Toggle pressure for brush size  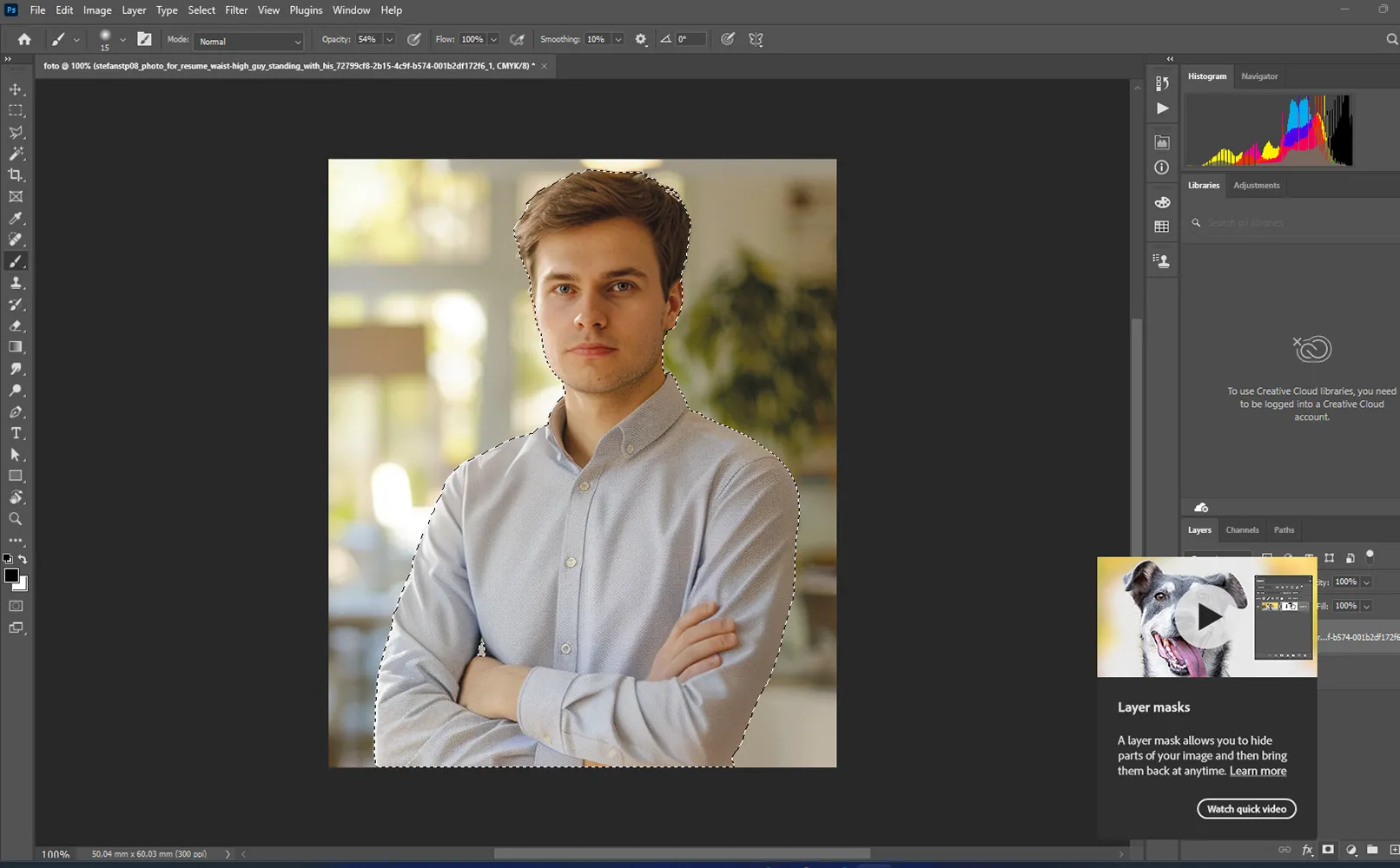728,39
